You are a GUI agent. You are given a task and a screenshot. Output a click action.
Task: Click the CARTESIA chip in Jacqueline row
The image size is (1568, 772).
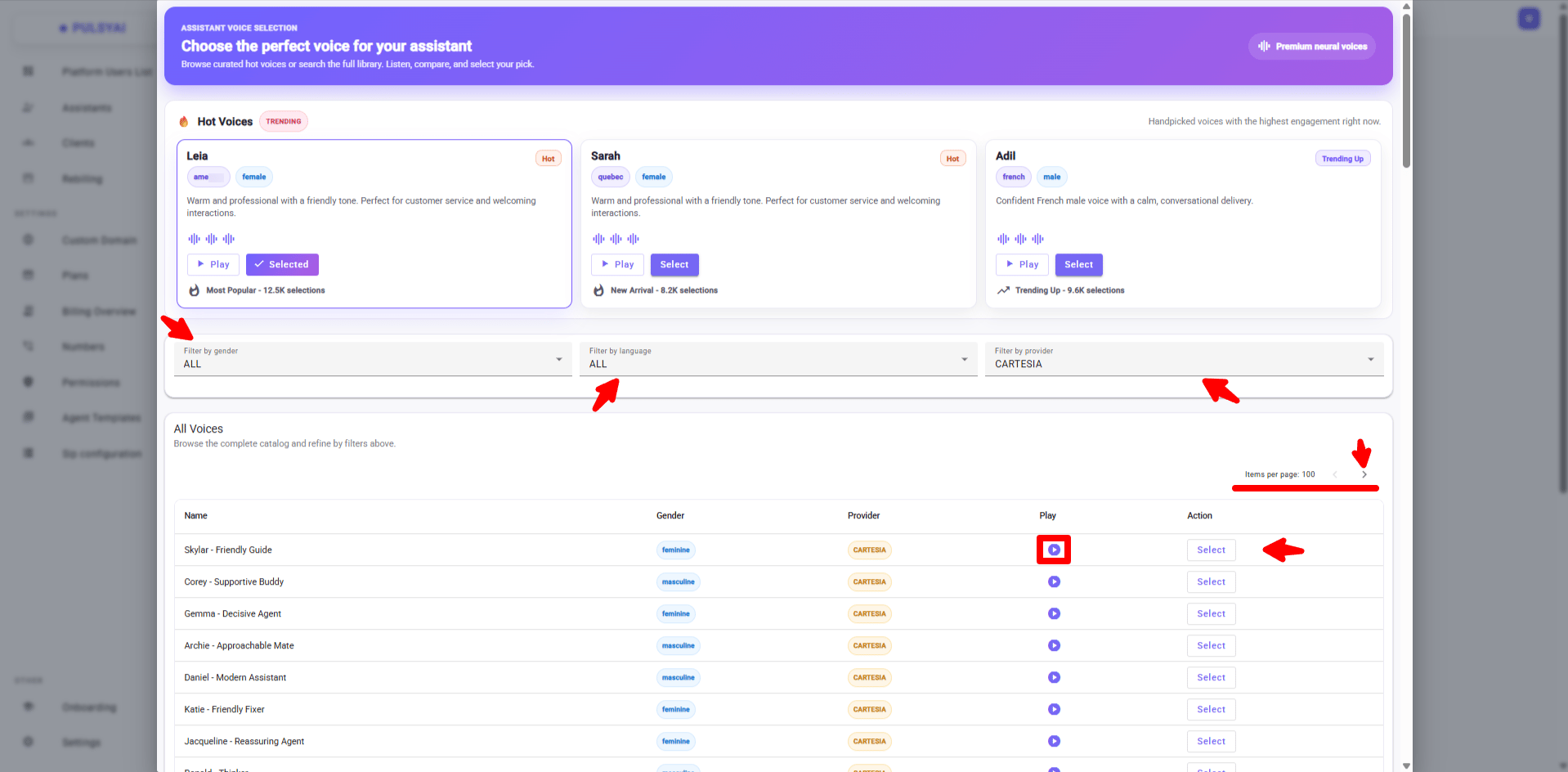click(870, 742)
